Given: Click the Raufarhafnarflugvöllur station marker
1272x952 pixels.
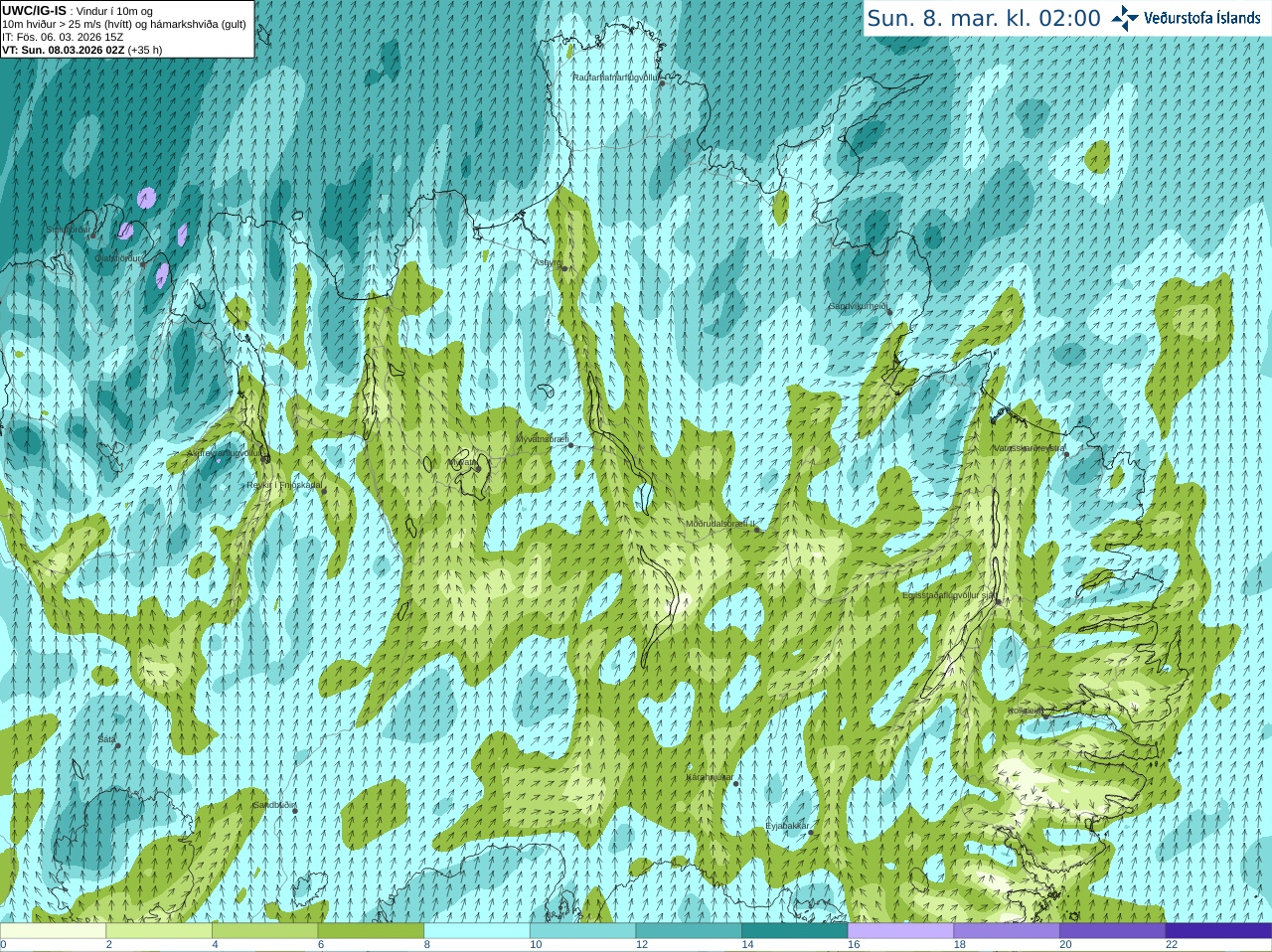Looking at the screenshot, I should (662, 82).
